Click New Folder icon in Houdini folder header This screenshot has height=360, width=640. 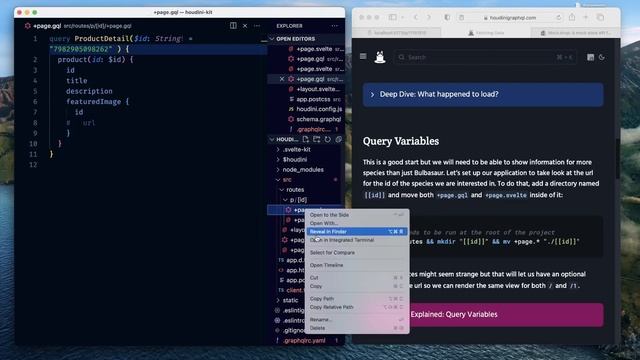[x=316, y=139]
